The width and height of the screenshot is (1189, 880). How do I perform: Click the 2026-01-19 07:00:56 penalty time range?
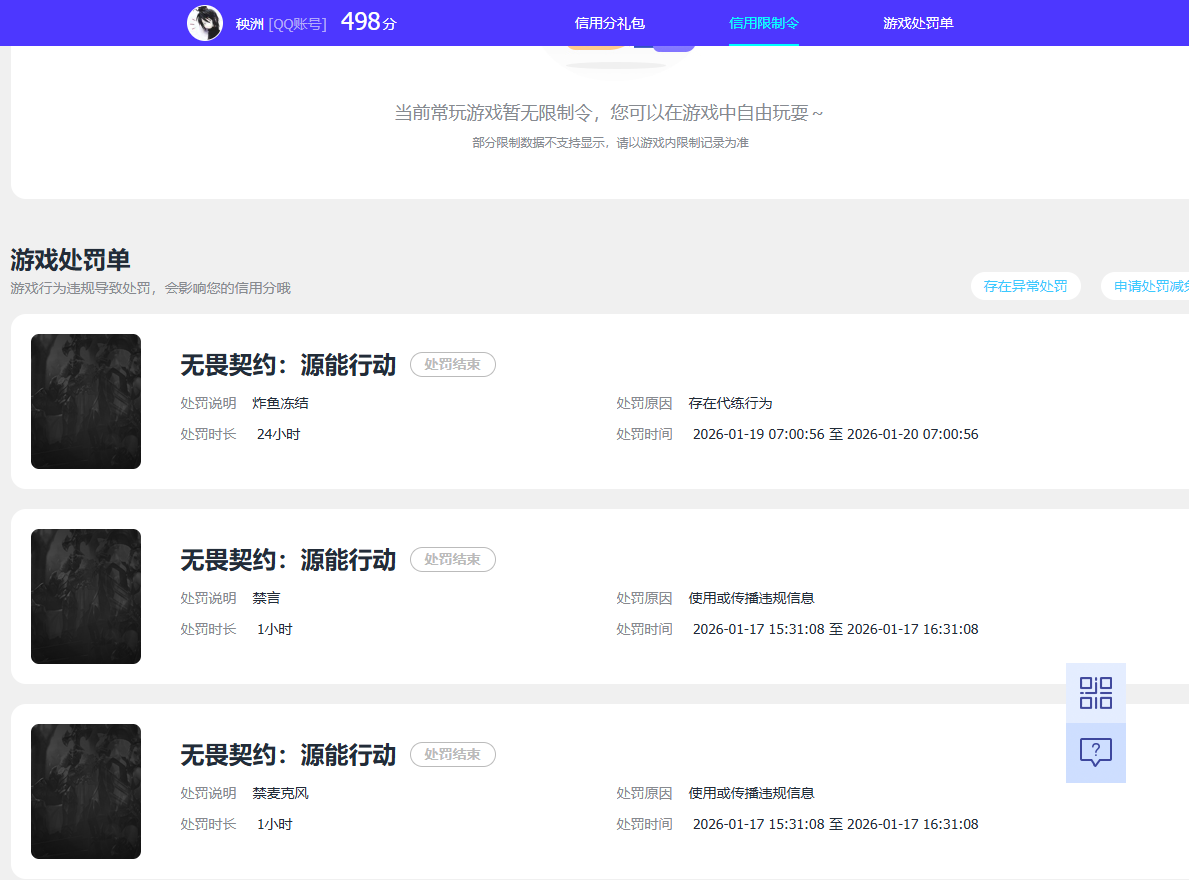click(836, 434)
